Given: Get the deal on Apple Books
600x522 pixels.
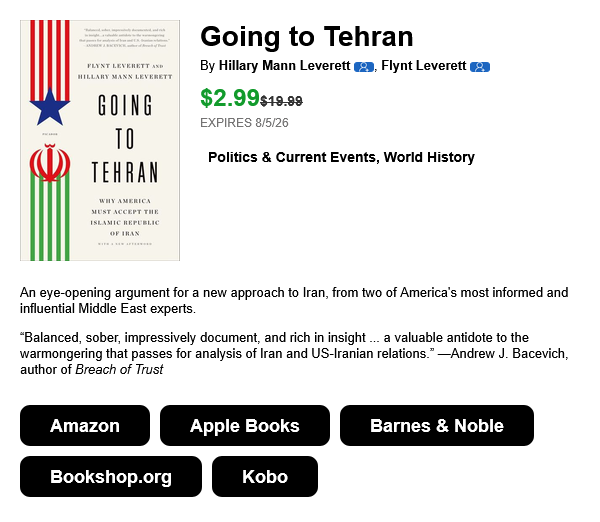Looking at the screenshot, I should [x=245, y=426].
